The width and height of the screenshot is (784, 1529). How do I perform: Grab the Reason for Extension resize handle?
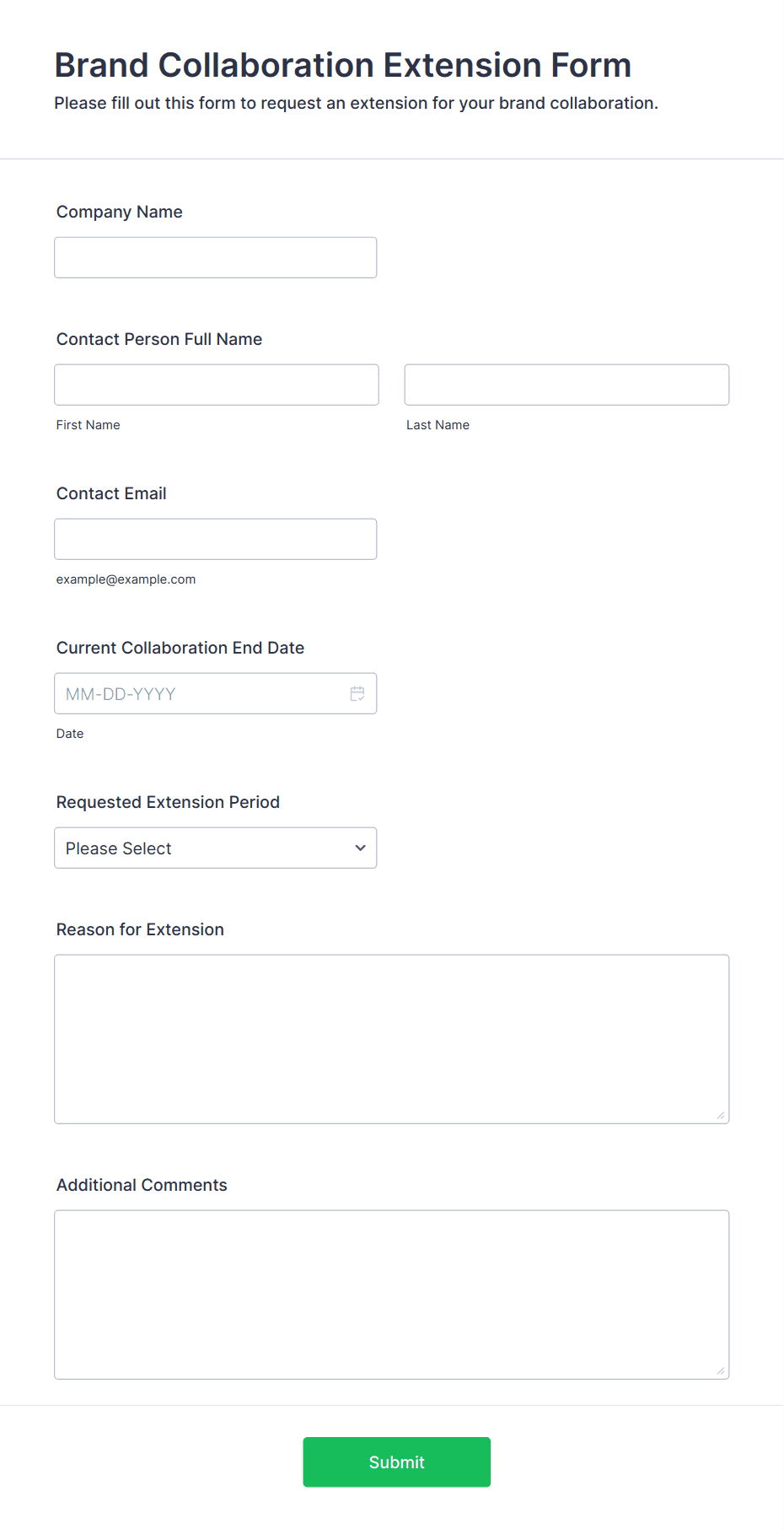[x=721, y=1115]
